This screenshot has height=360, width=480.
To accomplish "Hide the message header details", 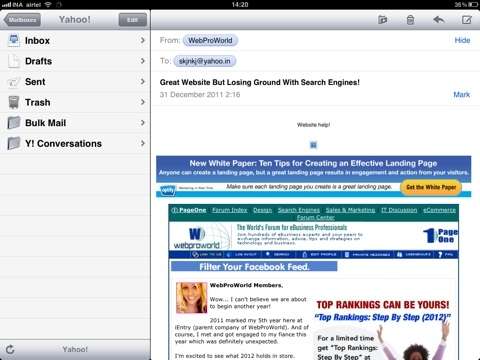I will click(x=462, y=40).
